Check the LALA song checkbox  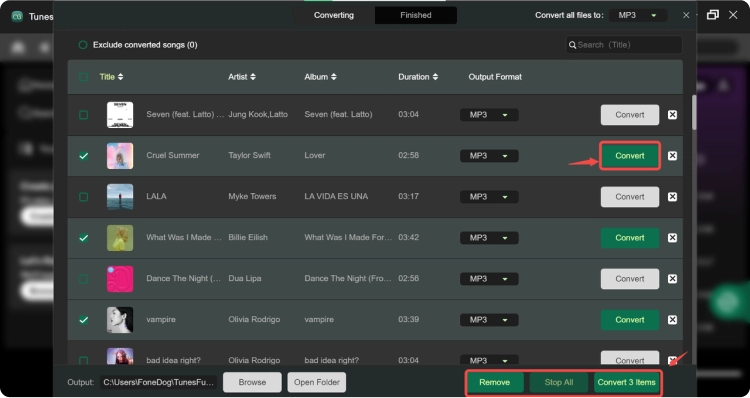point(84,197)
